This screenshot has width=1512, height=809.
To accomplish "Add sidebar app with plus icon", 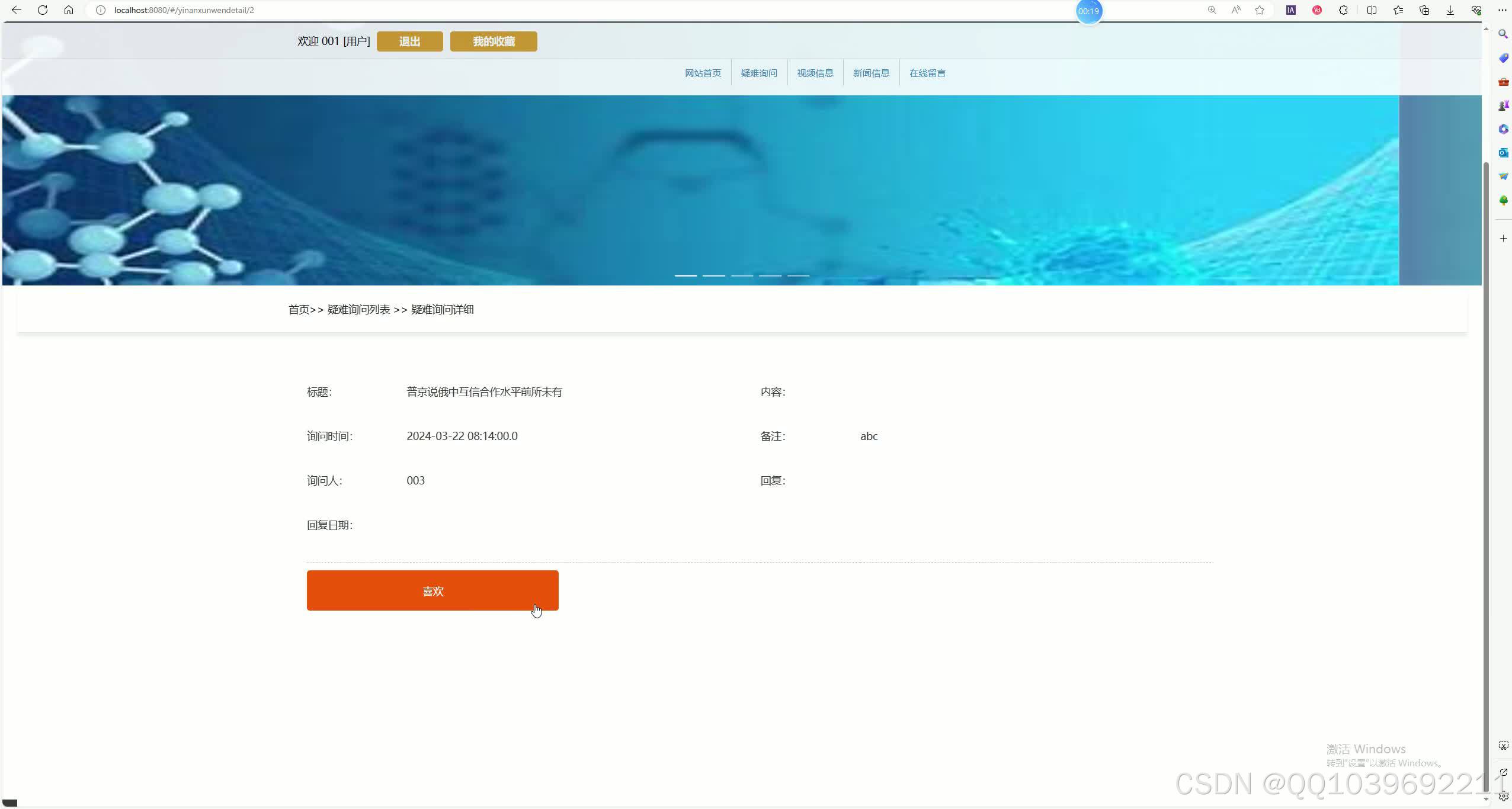I will [x=1503, y=238].
